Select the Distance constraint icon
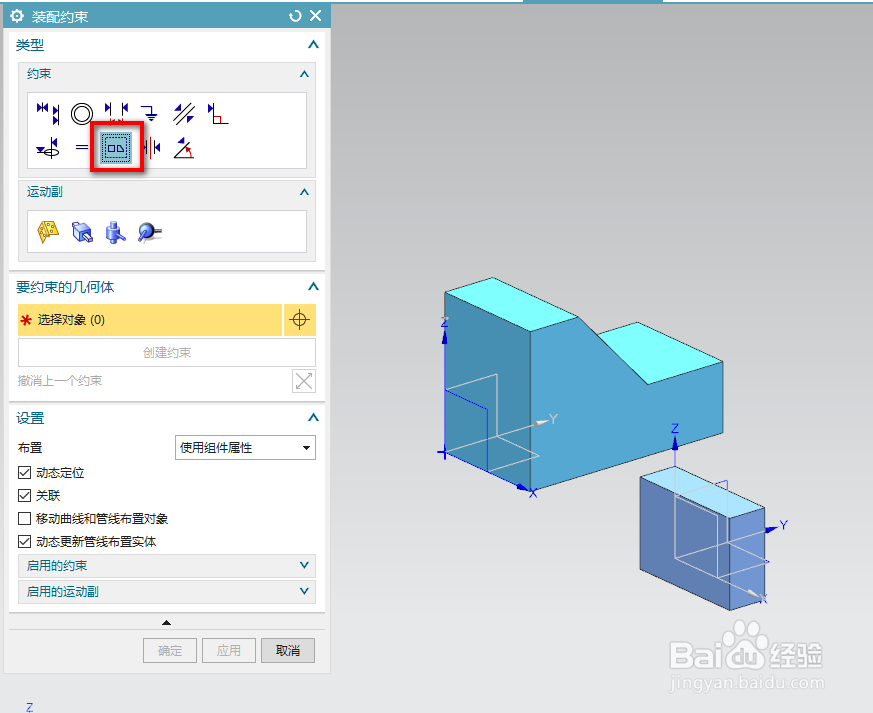Viewport: 873px width, 713px height. coord(116,113)
